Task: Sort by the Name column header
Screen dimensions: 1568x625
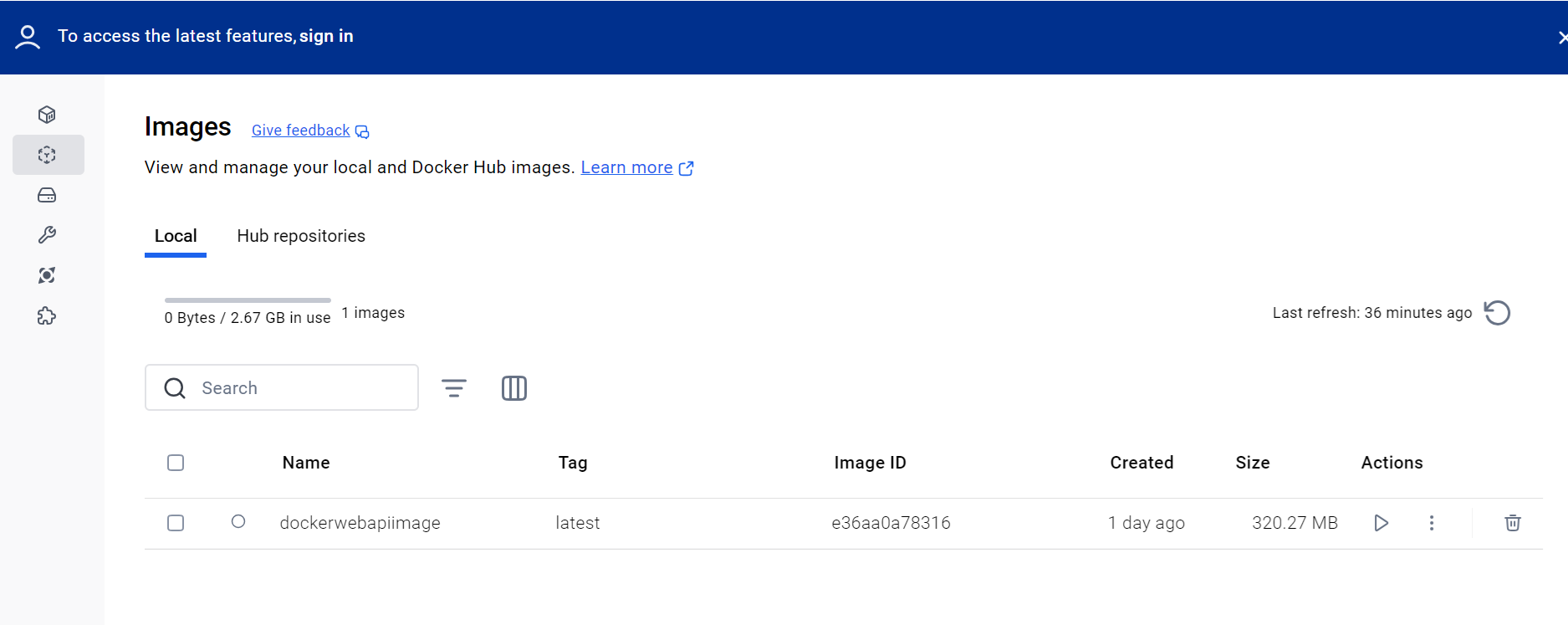Action: point(306,463)
